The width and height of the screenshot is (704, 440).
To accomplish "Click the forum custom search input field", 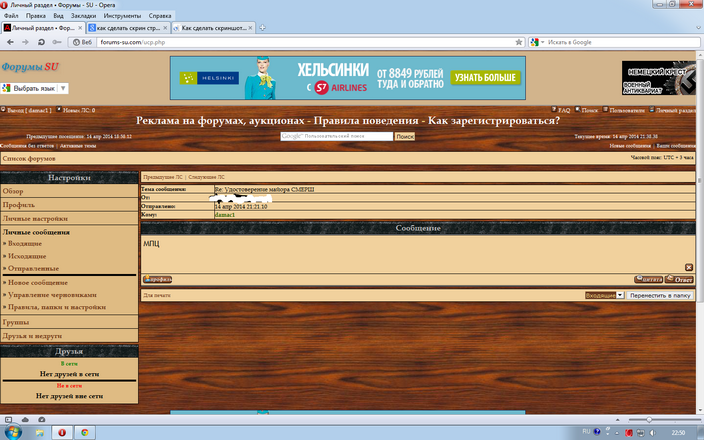I will (x=337, y=135).
